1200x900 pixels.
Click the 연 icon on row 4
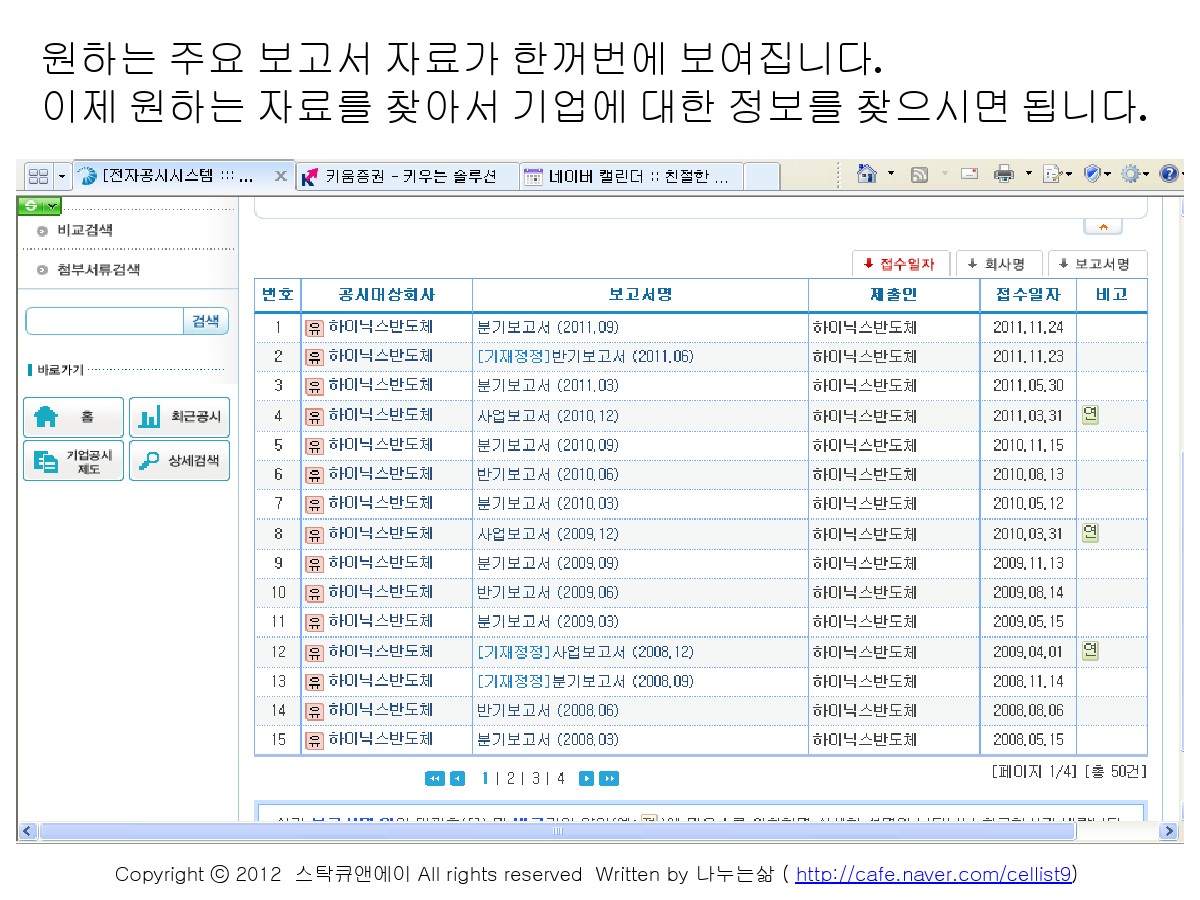click(1090, 414)
